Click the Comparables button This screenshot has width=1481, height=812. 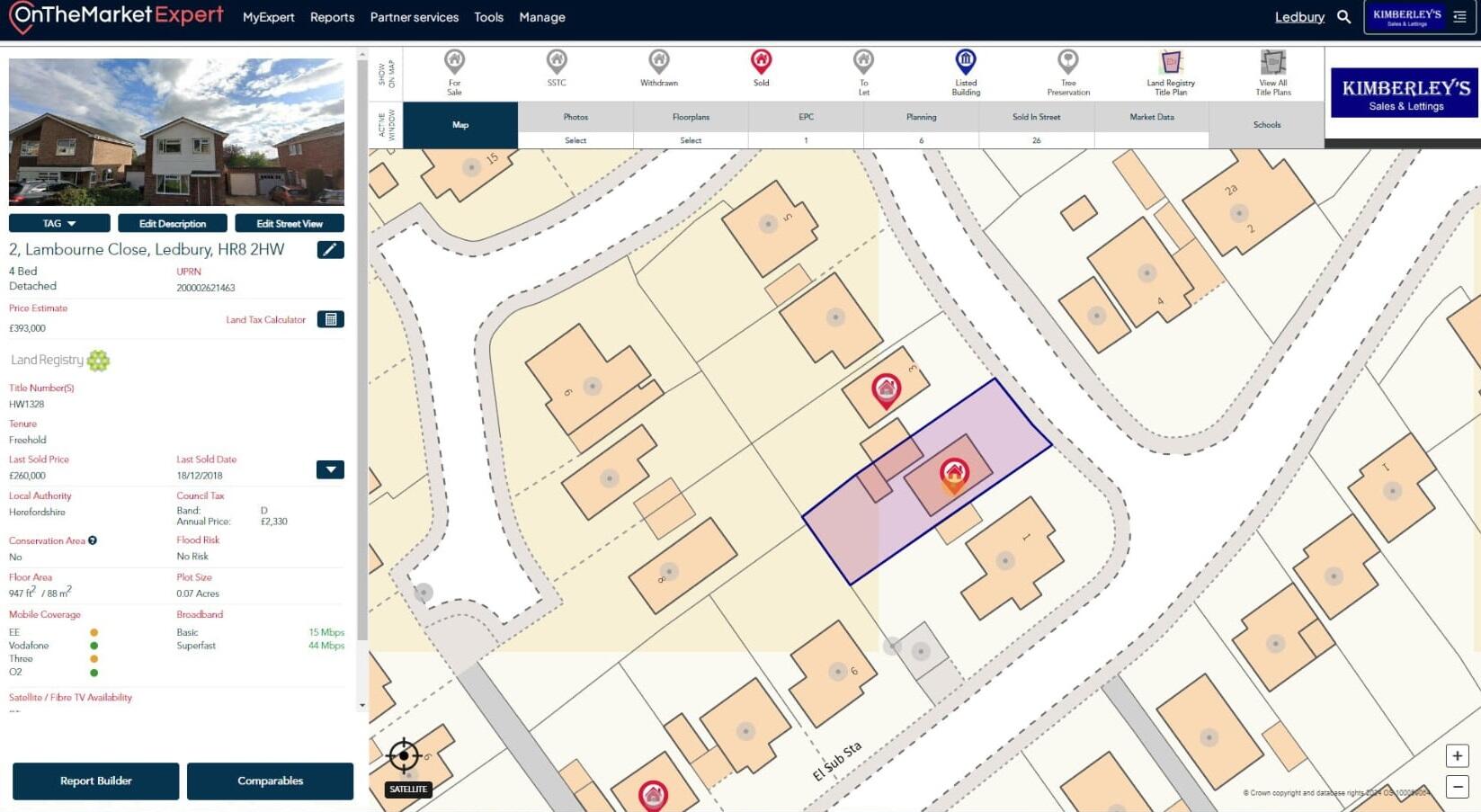pyautogui.click(x=270, y=781)
